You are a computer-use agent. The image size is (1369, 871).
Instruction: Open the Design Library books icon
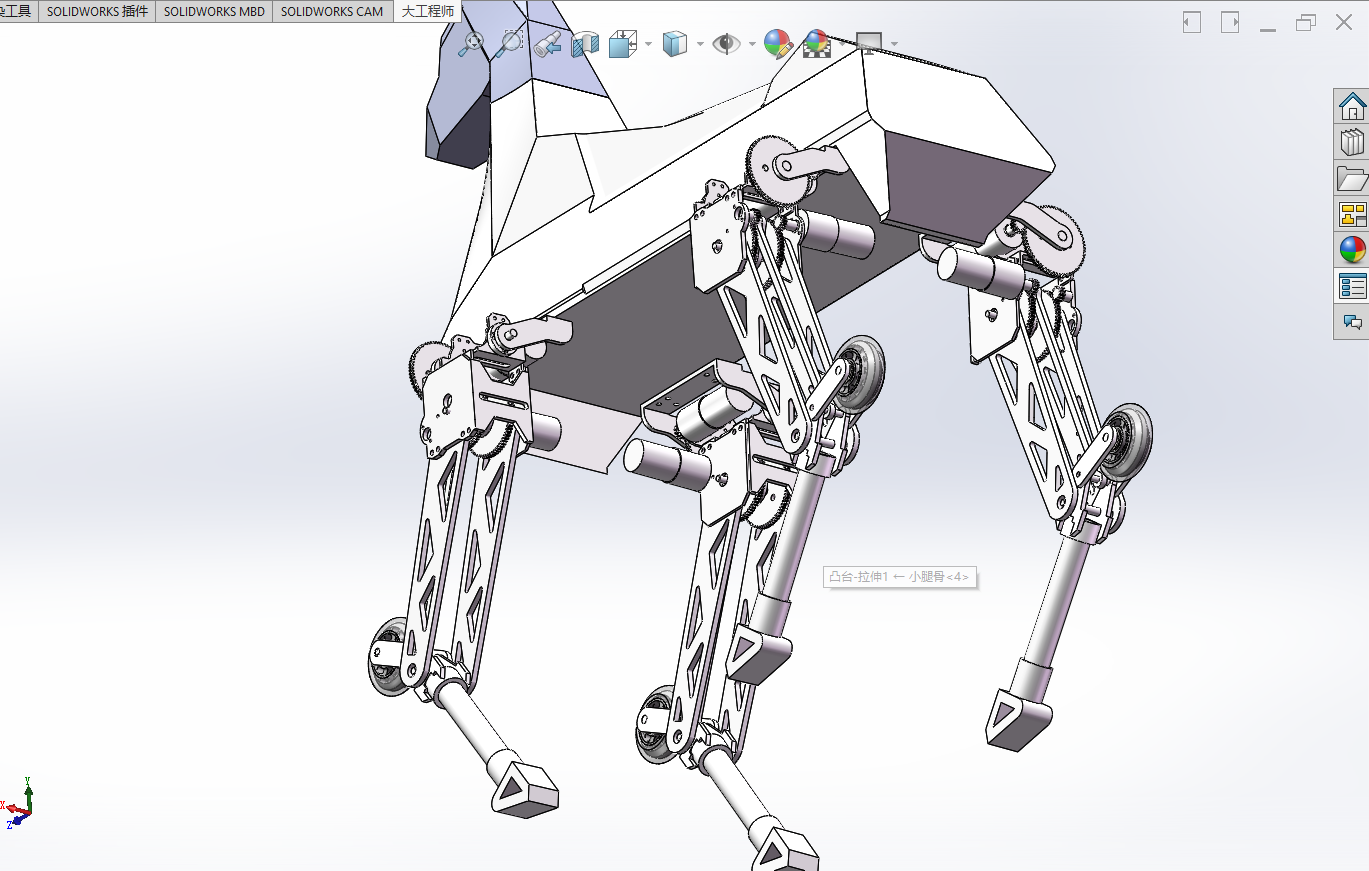pos(1352,142)
